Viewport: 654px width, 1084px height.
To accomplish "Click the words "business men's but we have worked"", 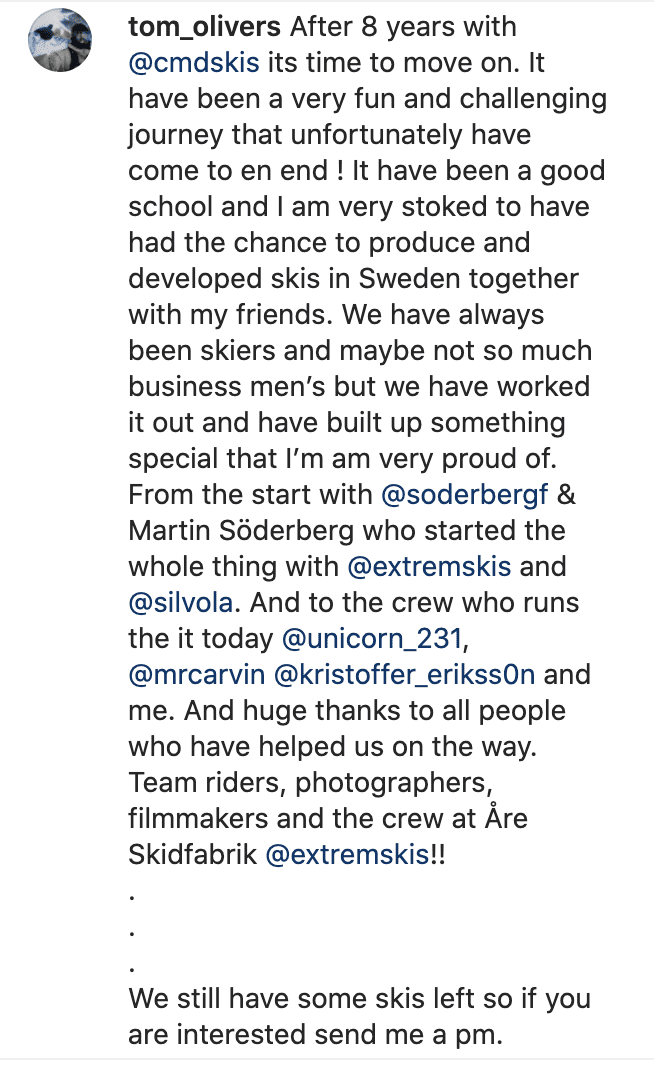I will click(x=359, y=386).
